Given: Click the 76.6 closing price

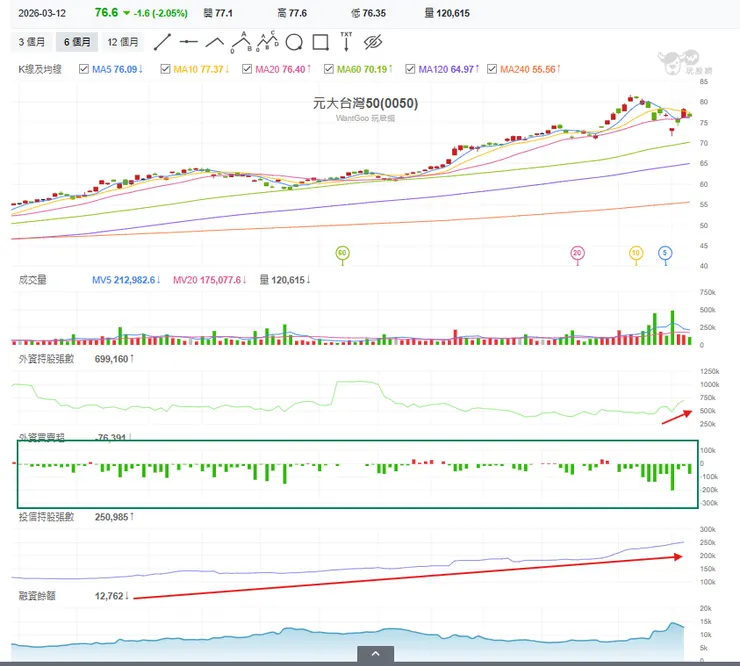Looking at the screenshot, I should coord(106,12).
